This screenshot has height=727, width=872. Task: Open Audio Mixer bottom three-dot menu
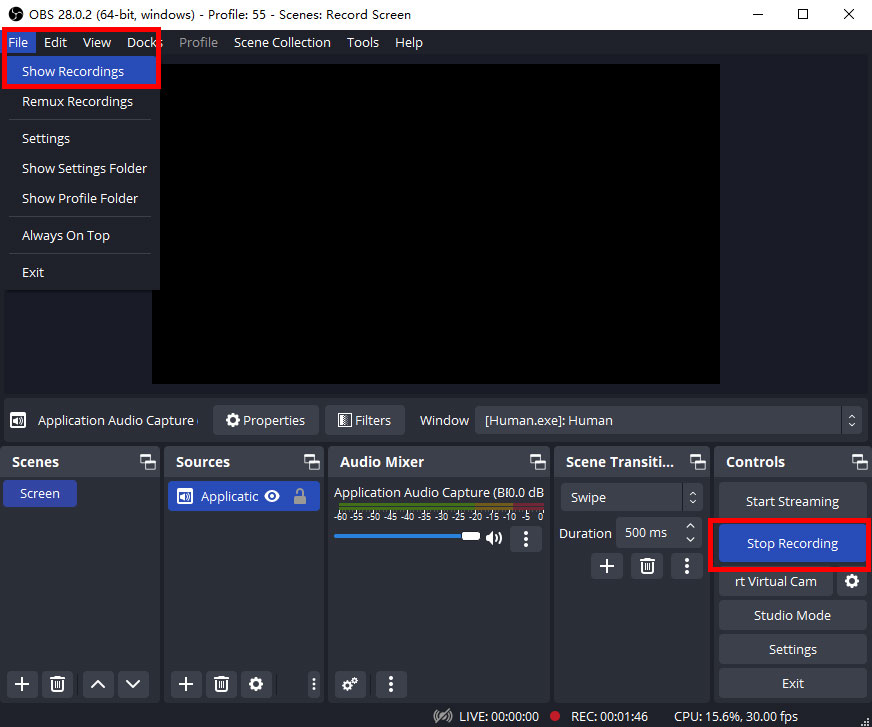click(391, 684)
